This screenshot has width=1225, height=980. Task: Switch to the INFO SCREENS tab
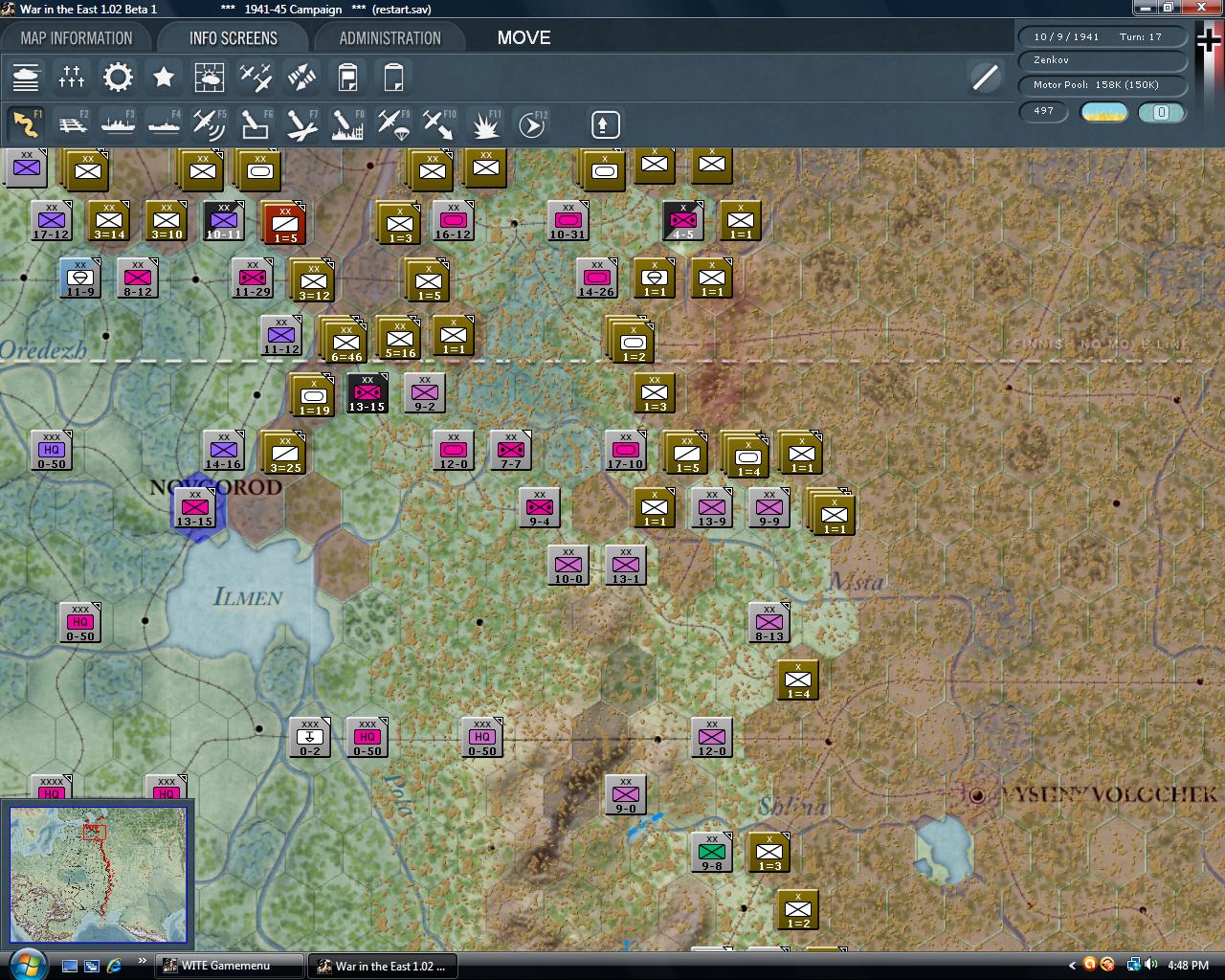tap(234, 38)
